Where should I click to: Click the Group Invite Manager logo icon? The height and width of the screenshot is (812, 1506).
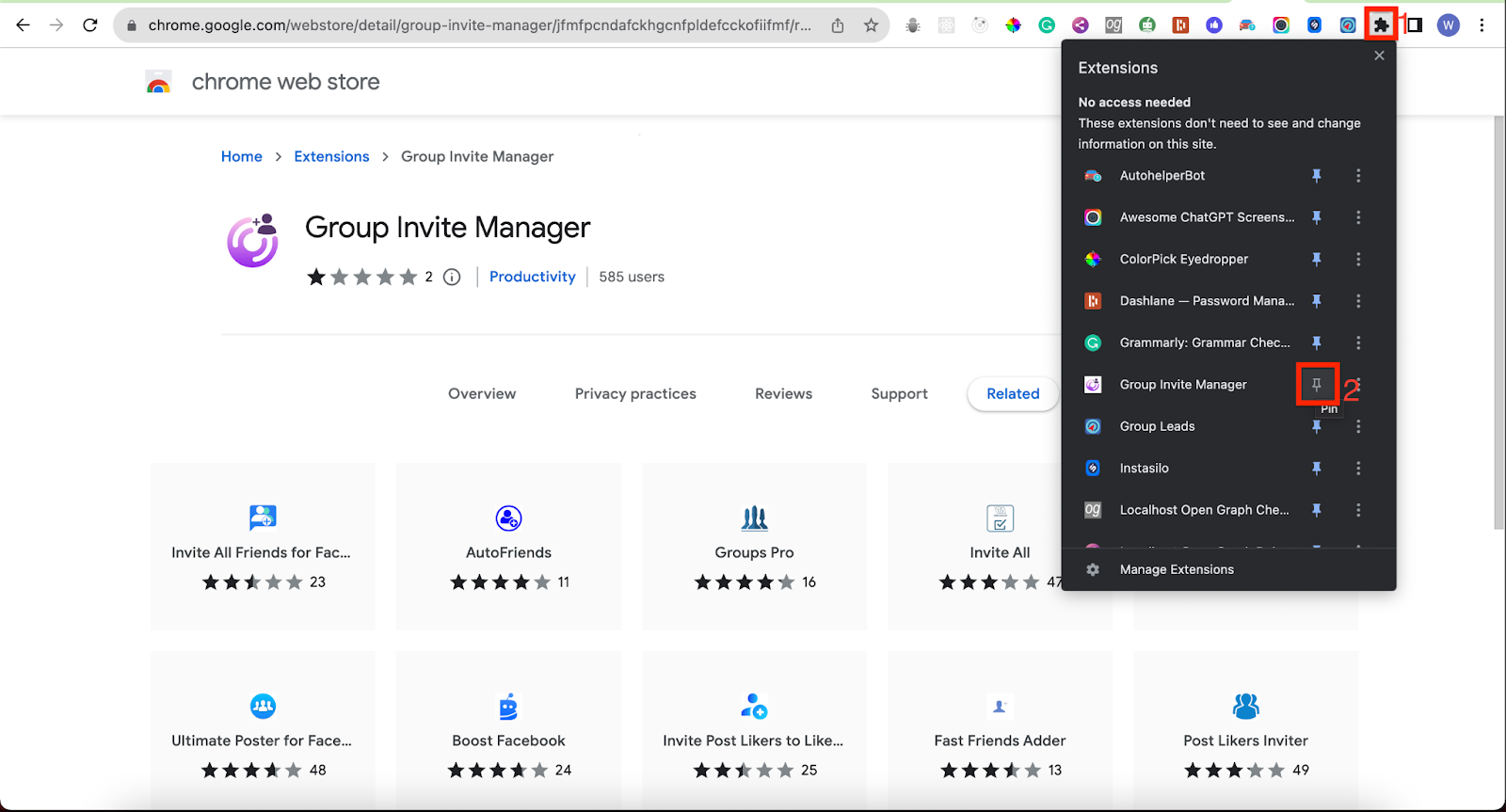(x=253, y=241)
